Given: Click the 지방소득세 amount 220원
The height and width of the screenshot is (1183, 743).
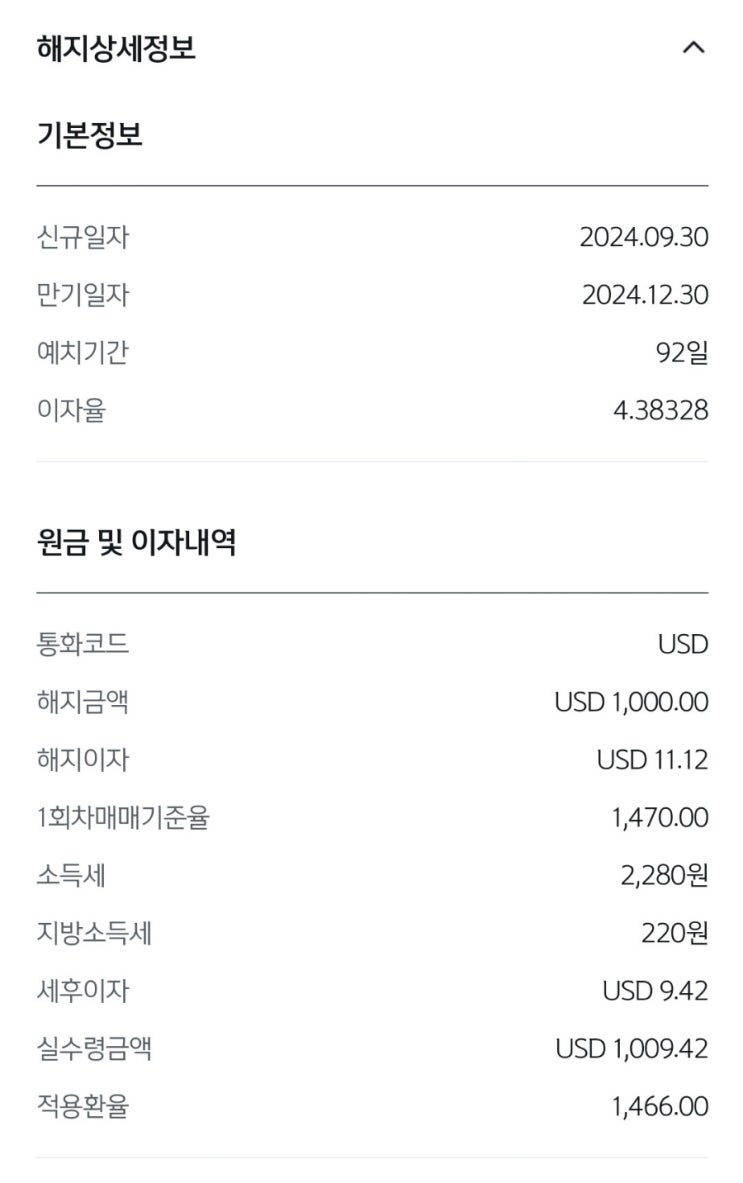Looking at the screenshot, I should coord(675,934).
